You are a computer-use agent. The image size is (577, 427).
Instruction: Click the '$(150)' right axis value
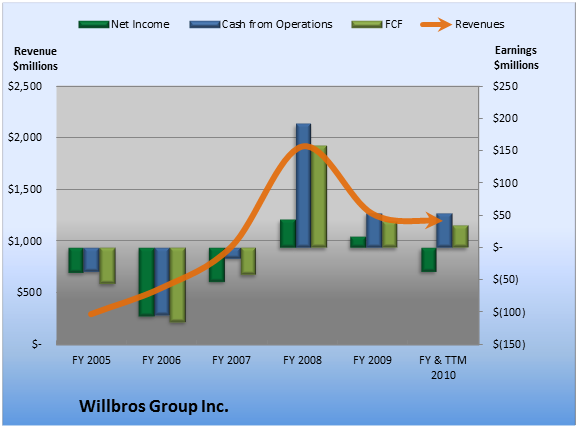click(509, 344)
